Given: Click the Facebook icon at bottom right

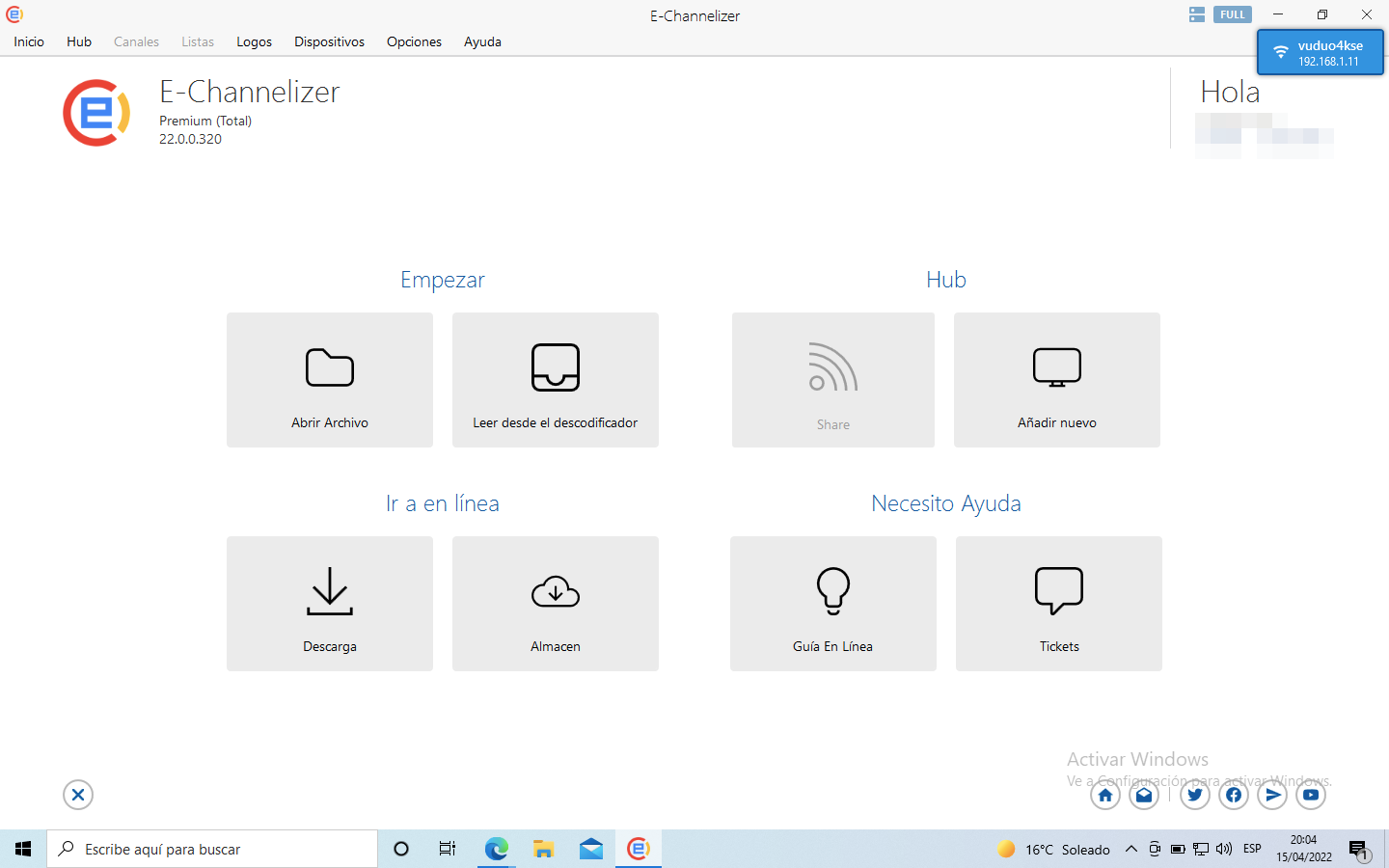Looking at the screenshot, I should coord(1234,795).
